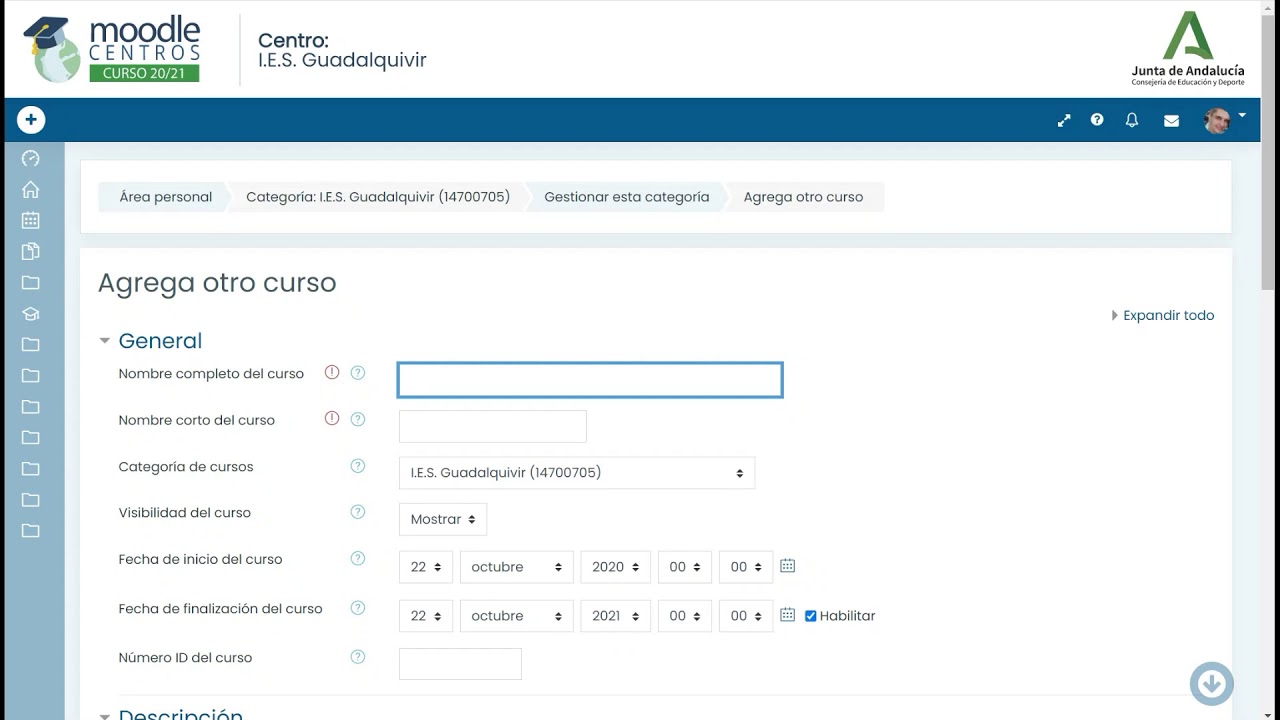1280x720 pixels.
Task: Open the end date month dropdown
Action: (517, 616)
